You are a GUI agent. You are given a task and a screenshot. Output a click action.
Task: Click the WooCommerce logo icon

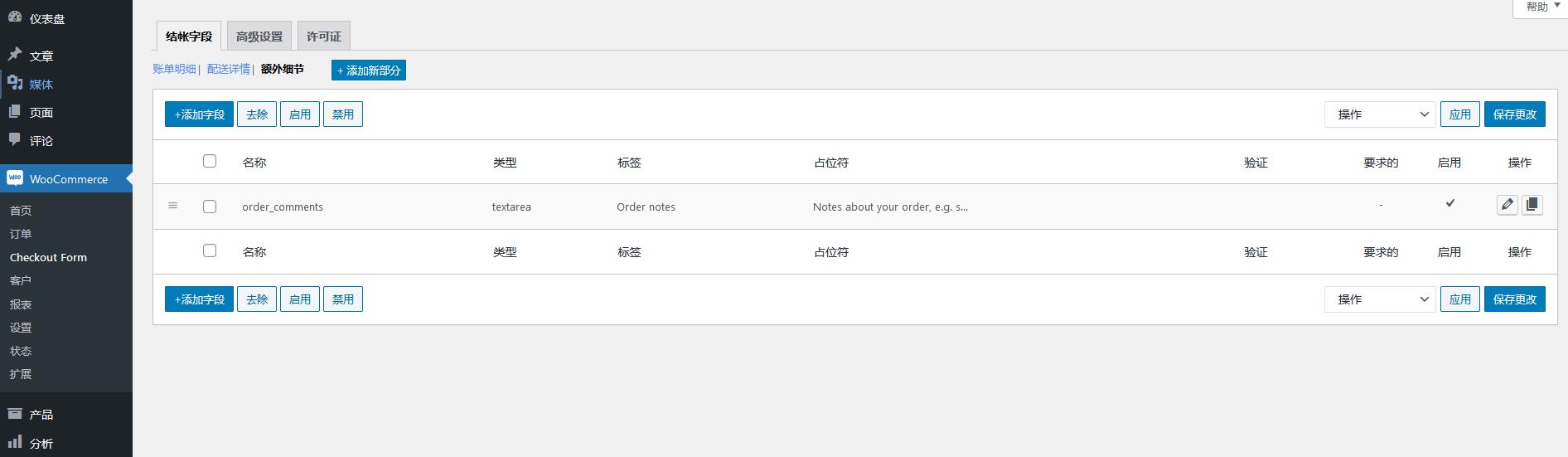coord(15,178)
